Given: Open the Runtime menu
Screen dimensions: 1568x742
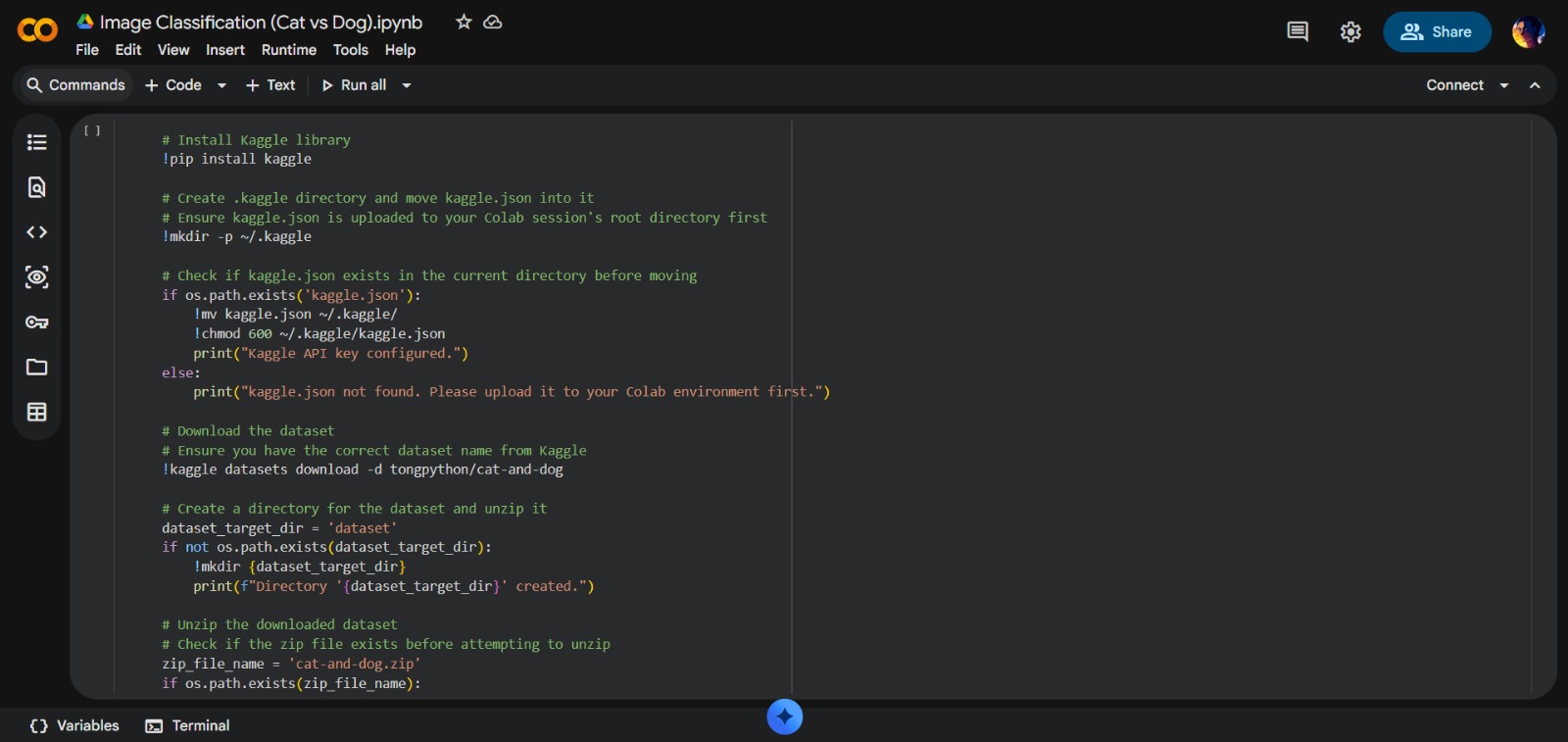Looking at the screenshot, I should tap(288, 50).
